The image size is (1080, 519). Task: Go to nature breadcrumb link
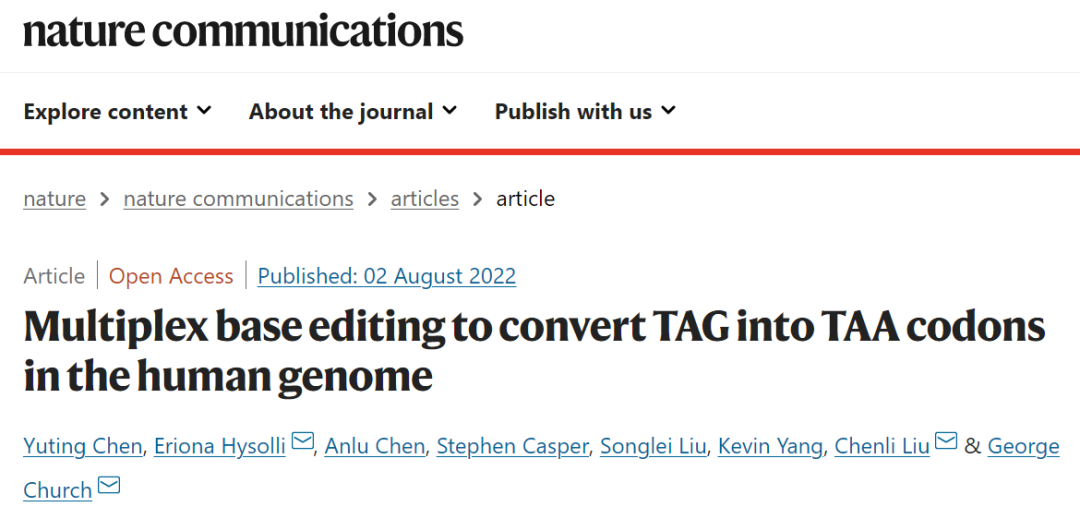(x=54, y=199)
